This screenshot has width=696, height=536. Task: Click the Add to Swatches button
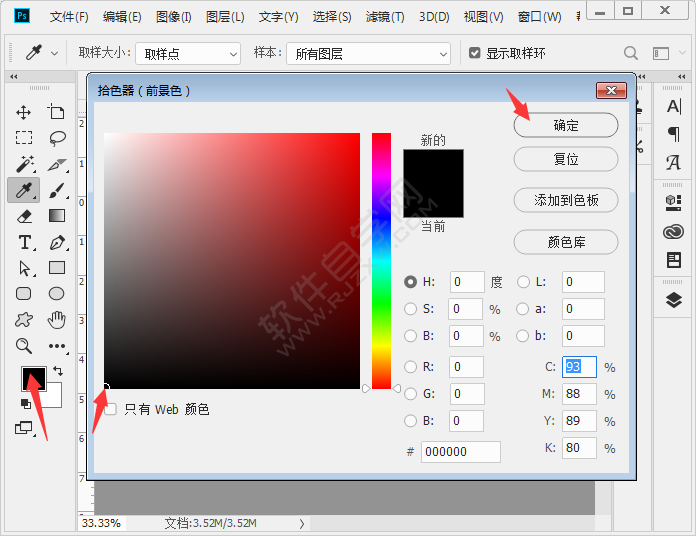coord(566,200)
